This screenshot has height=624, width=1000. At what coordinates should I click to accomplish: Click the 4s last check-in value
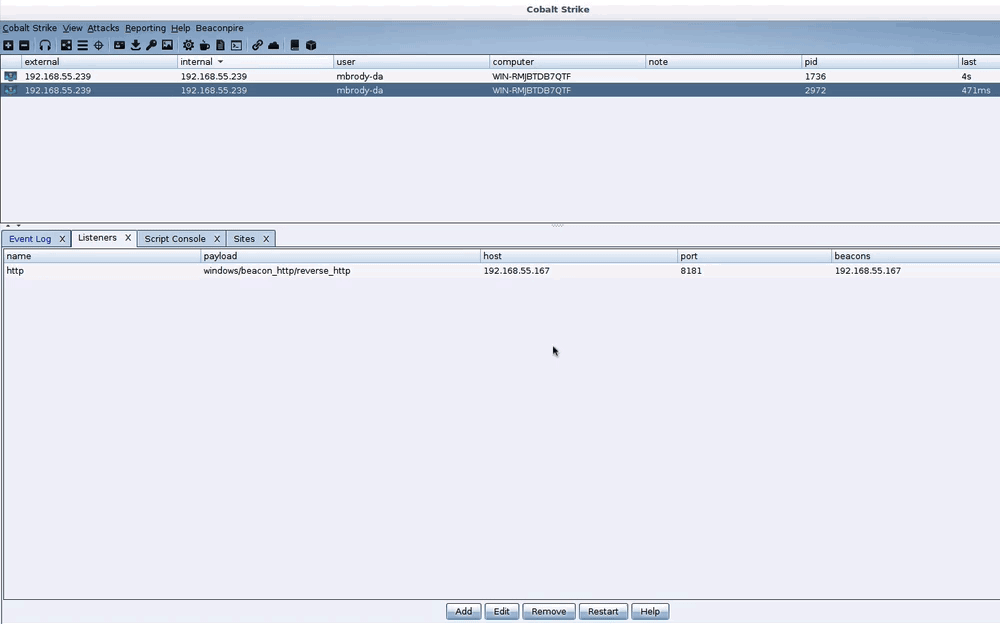click(966, 77)
